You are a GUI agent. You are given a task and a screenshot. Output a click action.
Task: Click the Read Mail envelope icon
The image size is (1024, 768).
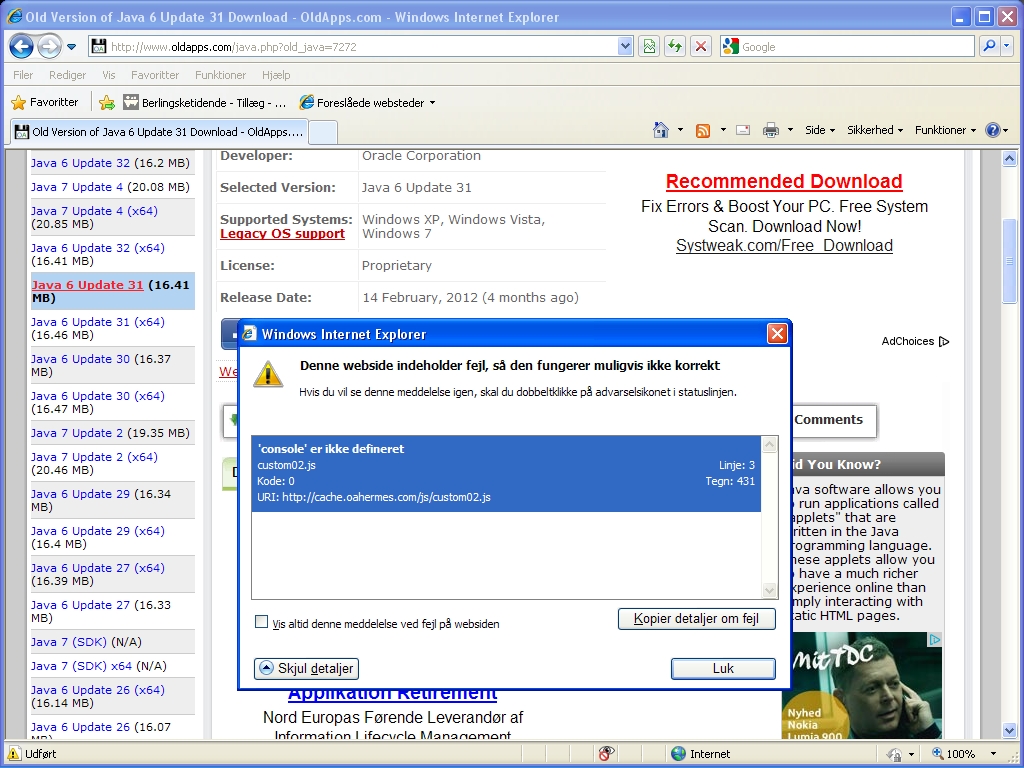(743, 130)
